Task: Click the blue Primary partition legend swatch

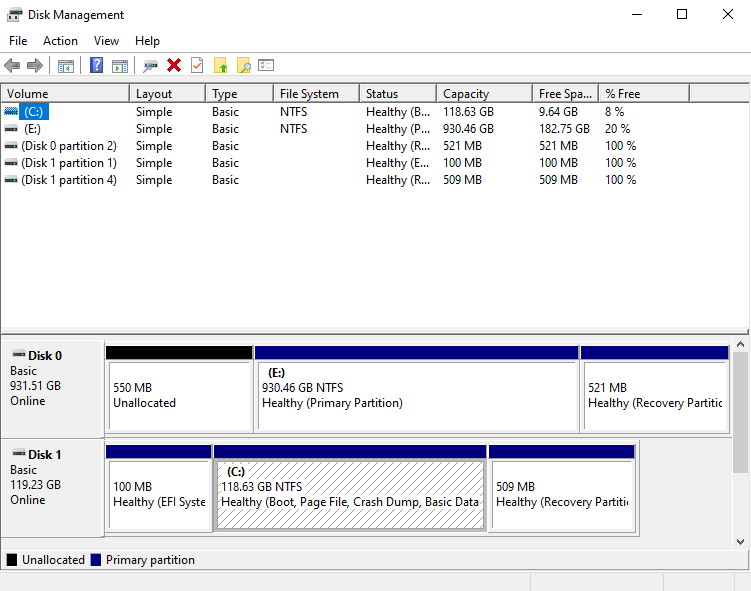Action: click(x=96, y=559)
